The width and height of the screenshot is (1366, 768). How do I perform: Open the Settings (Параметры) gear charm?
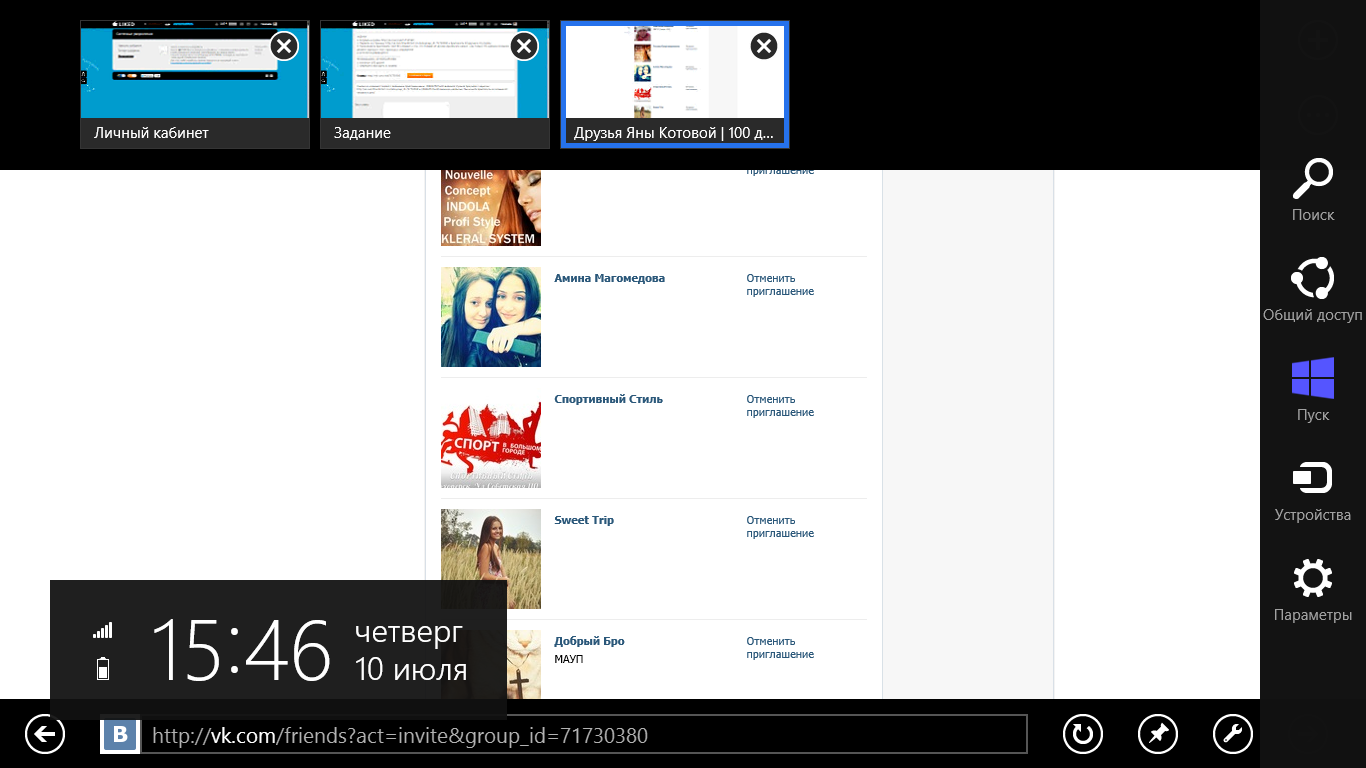[1312, 590]
